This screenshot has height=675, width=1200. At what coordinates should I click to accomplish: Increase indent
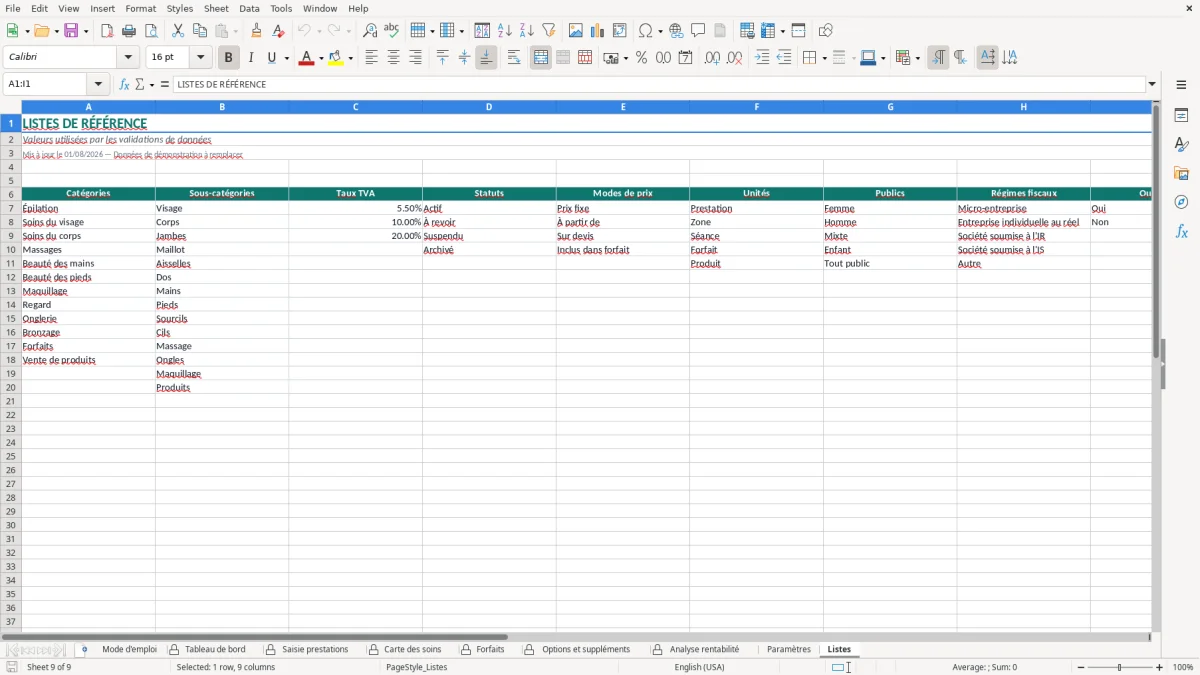coord(762,58)
